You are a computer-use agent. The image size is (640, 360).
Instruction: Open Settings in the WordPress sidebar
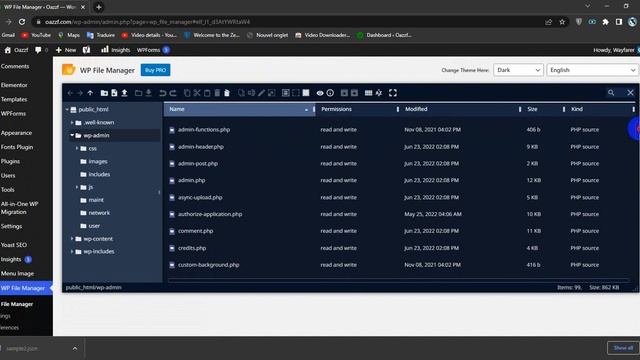[11, 227]
